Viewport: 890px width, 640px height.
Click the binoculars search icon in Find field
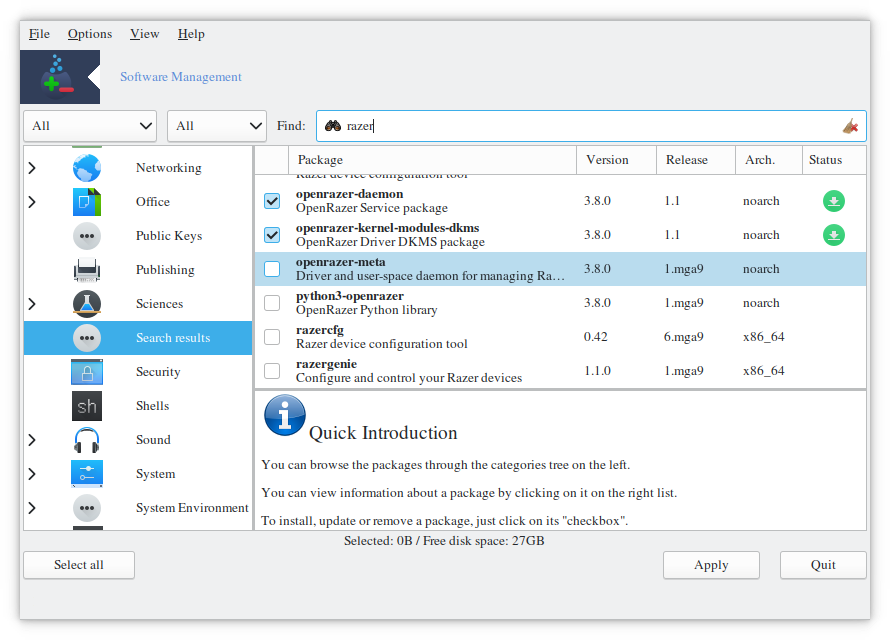333,125
